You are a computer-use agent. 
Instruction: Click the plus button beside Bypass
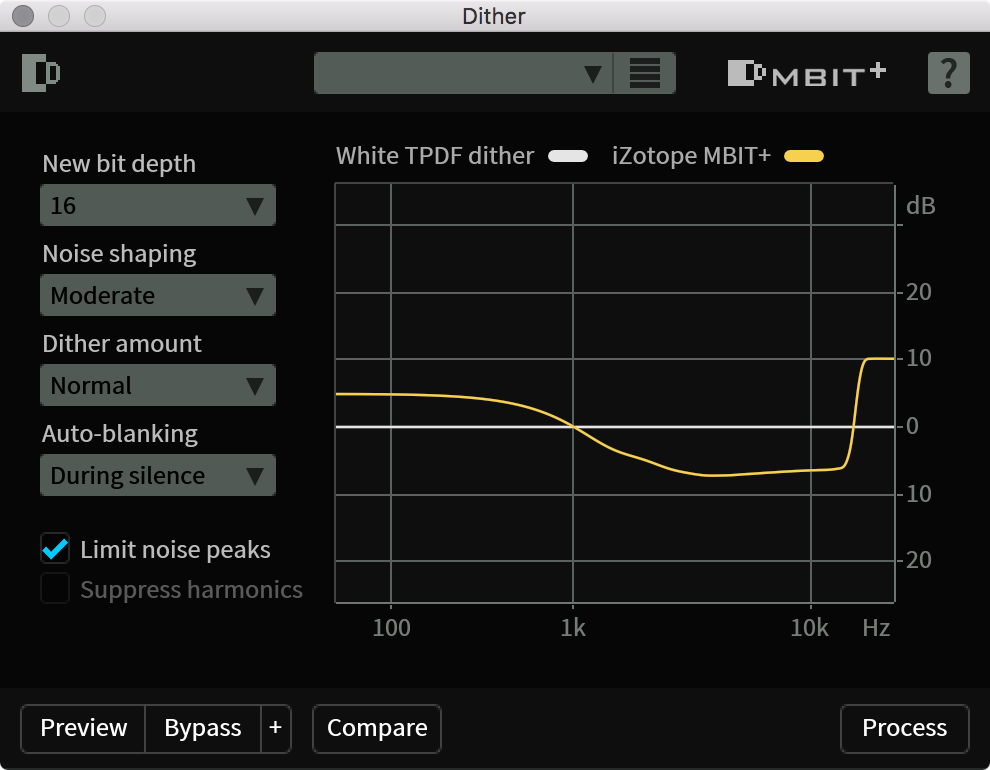(275, 728)
